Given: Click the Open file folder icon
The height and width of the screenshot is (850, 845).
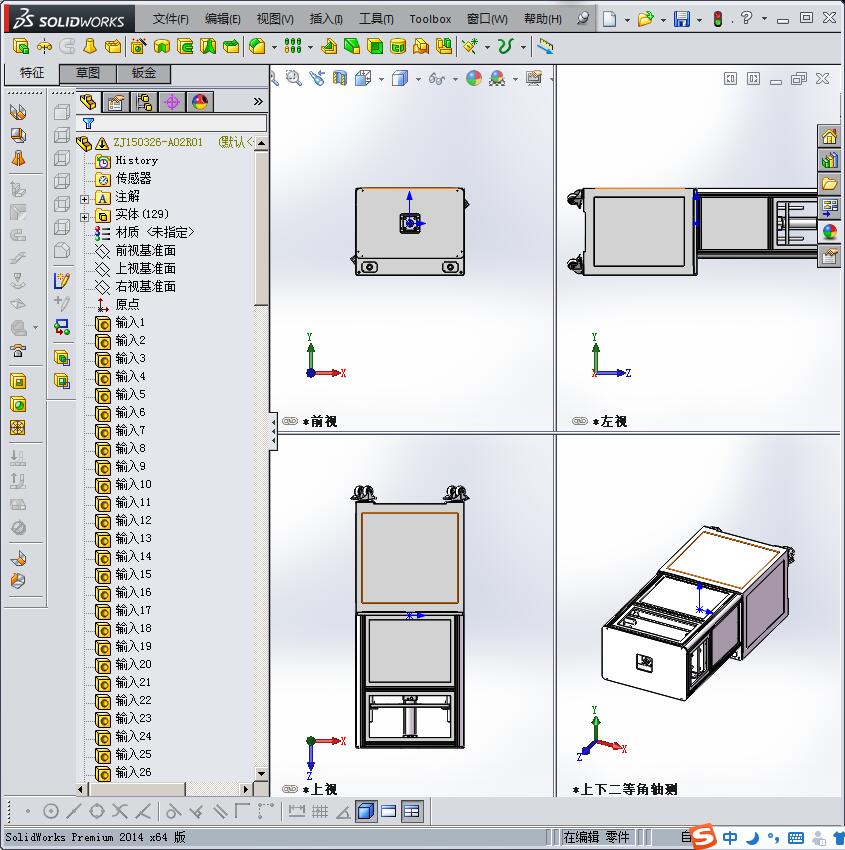Looking at the screenshot, I should click(645, 19).
